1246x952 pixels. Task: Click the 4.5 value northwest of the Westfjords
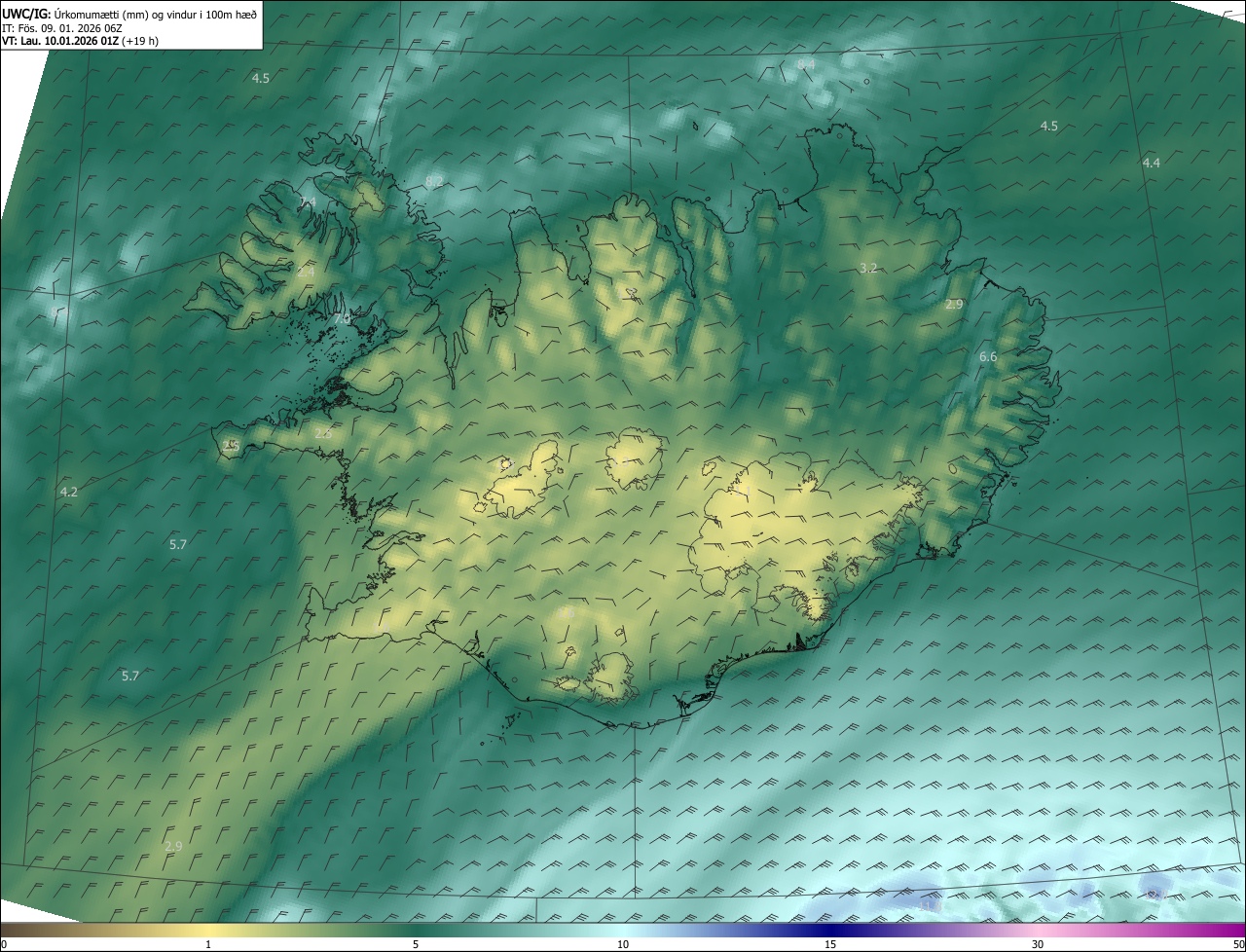coord(261,78)
